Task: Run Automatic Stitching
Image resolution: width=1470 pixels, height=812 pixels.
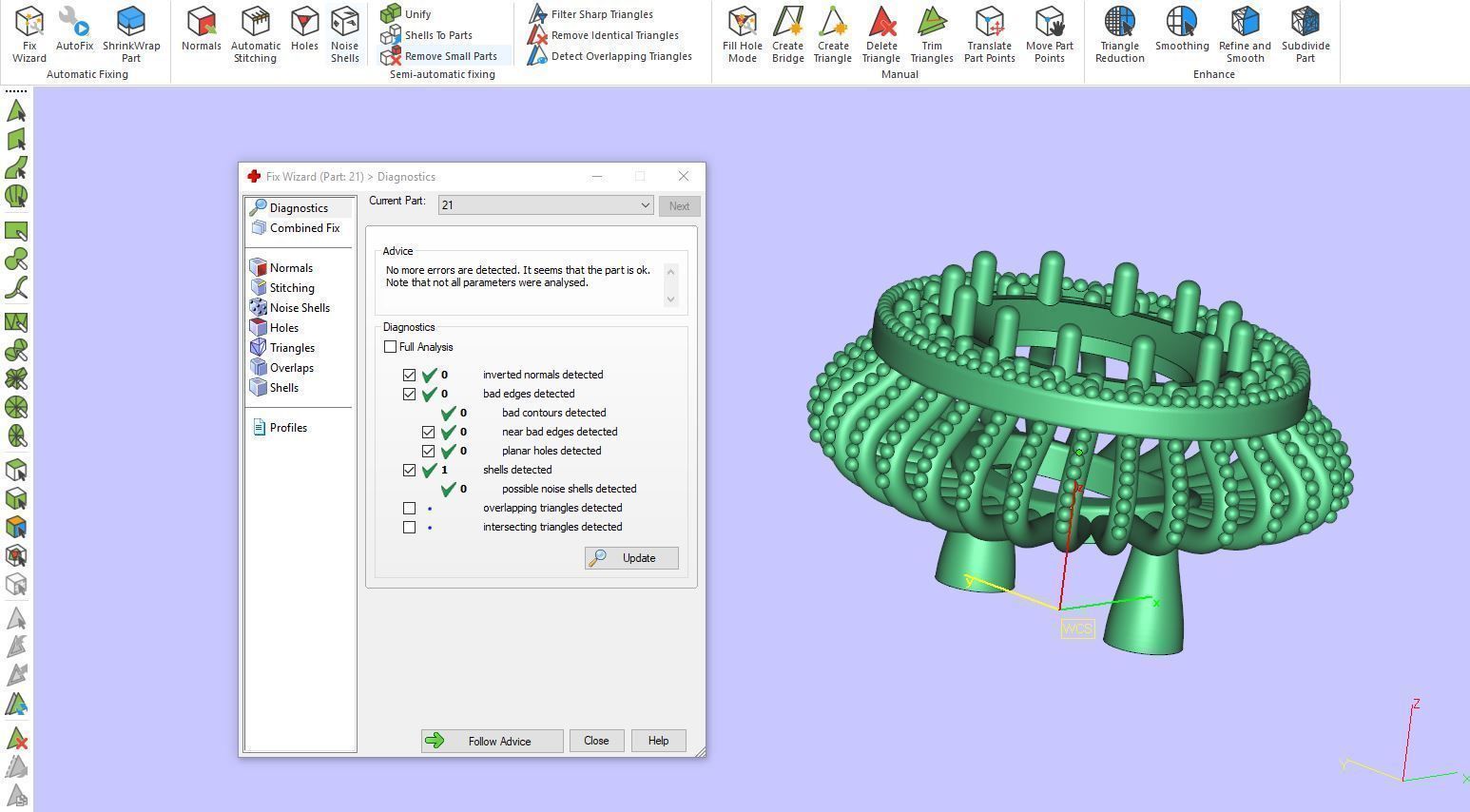Action: [x=255, y=34]
